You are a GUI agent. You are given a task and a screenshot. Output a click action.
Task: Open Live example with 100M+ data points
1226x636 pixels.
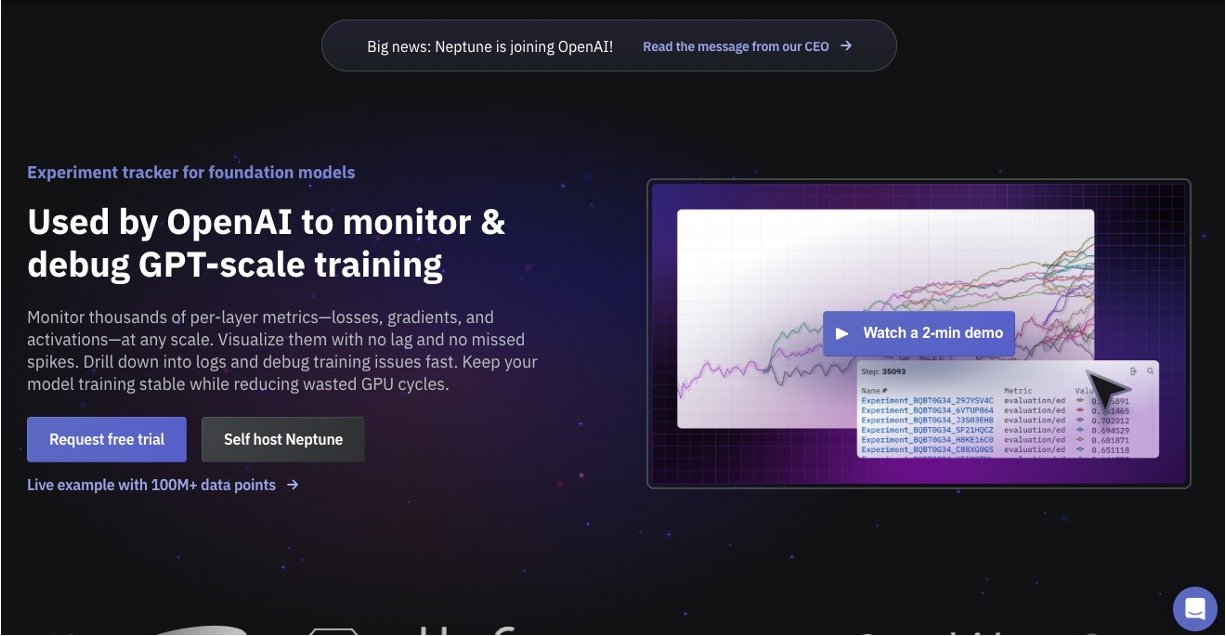pos(163,485)
